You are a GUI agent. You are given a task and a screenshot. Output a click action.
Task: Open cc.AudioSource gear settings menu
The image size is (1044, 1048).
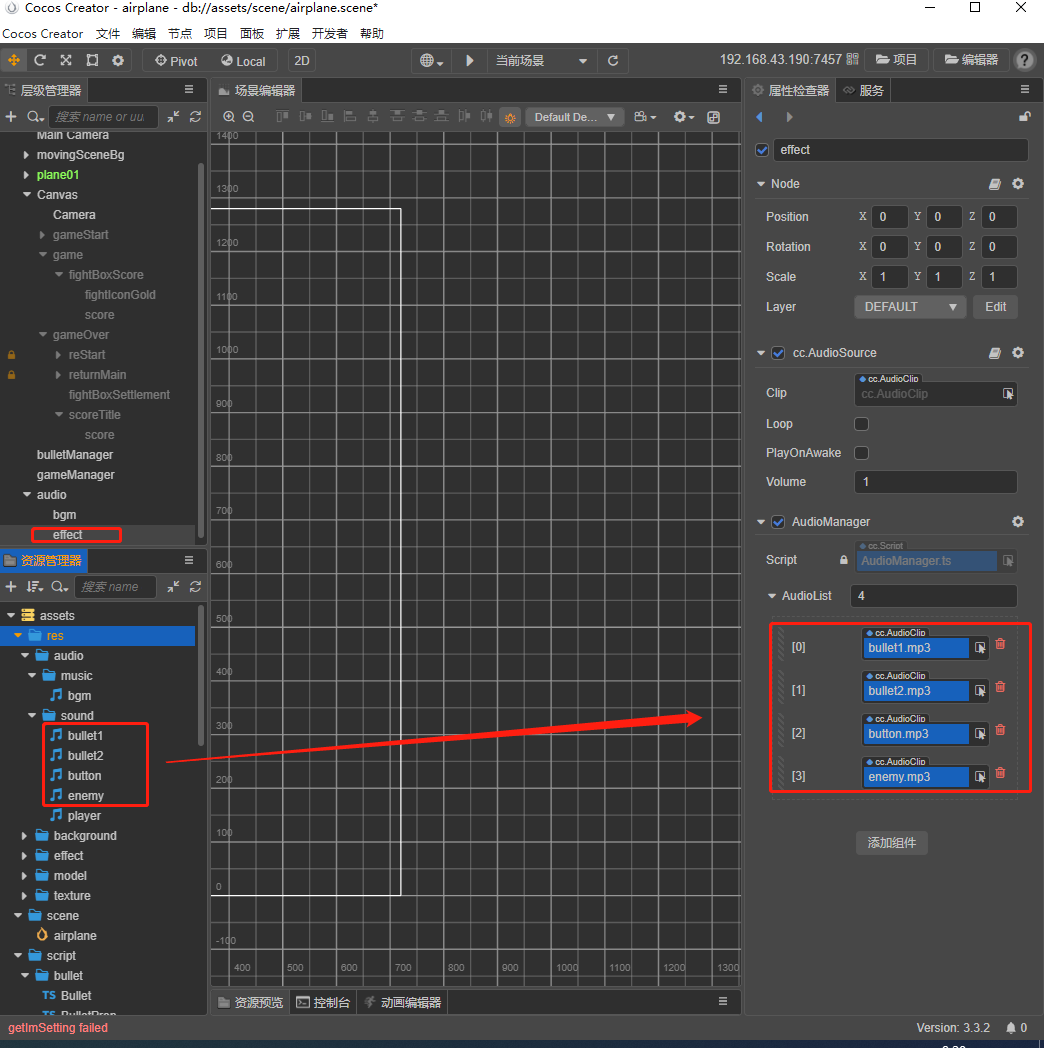(x=1018, y=352)
